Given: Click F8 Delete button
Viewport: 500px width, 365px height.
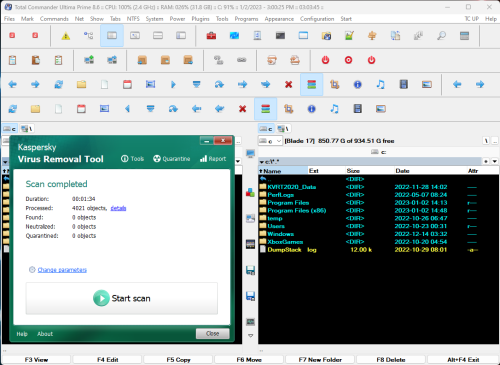Looking at the screenshot, I should pos(391,360).
